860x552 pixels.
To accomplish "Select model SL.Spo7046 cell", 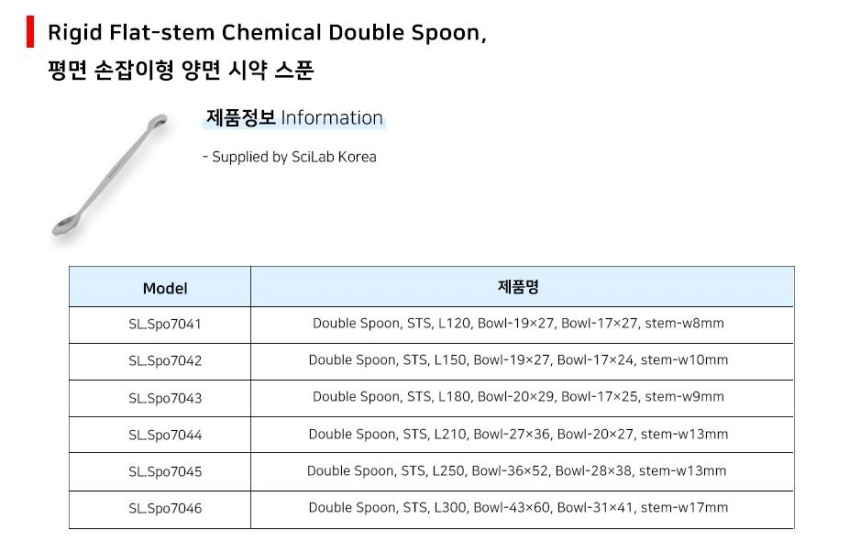I will (x=165, y=508).
